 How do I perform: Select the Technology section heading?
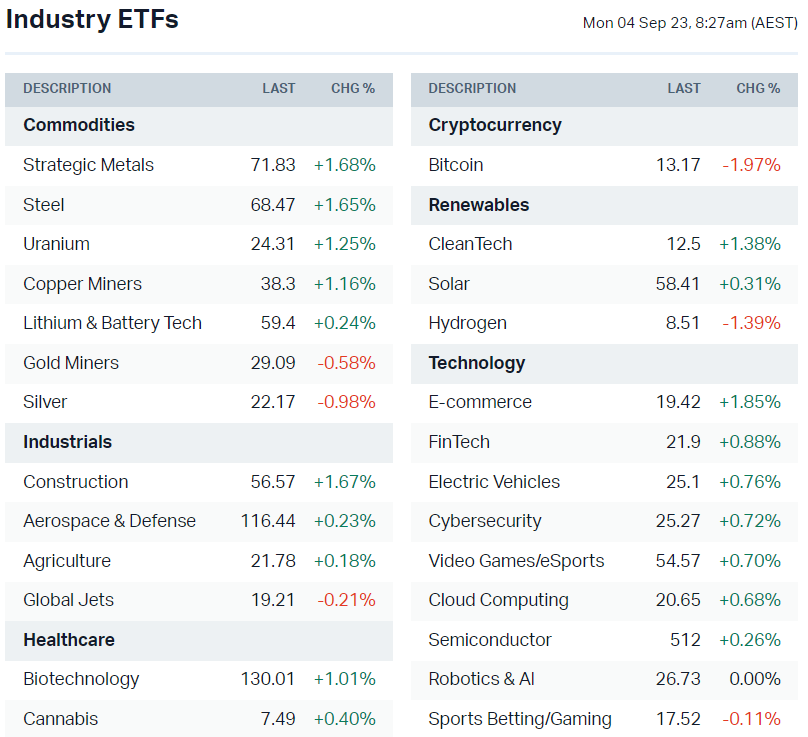coord(476,363)
